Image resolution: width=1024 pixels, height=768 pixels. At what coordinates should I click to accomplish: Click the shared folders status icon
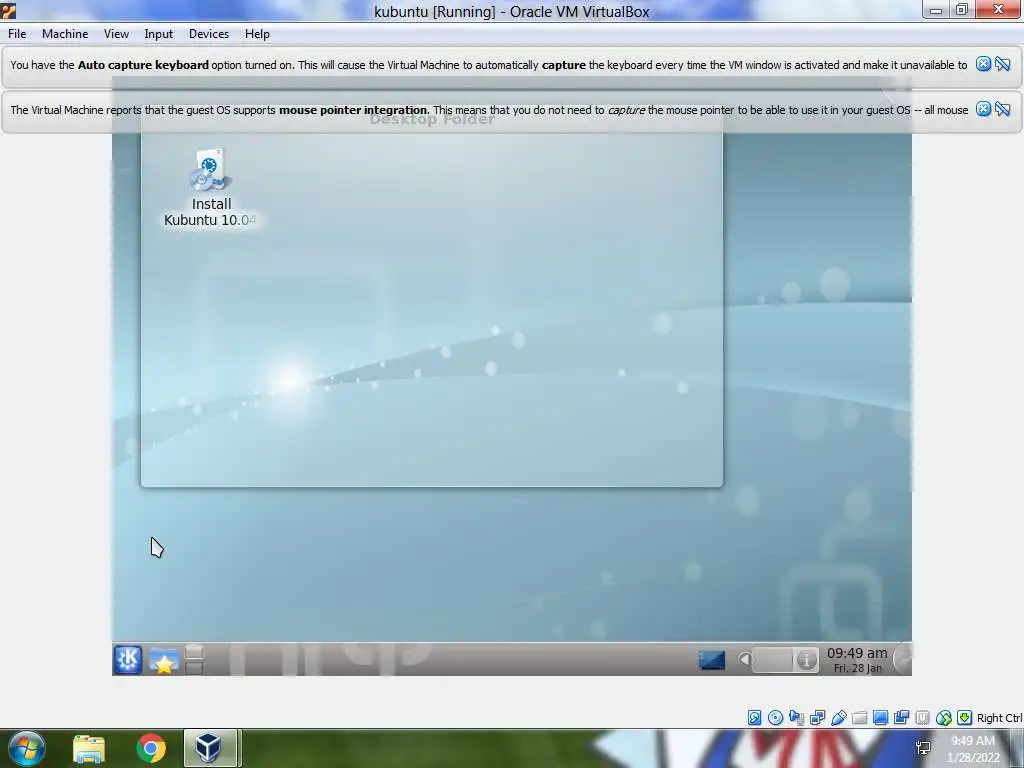(x=859, y=718)
